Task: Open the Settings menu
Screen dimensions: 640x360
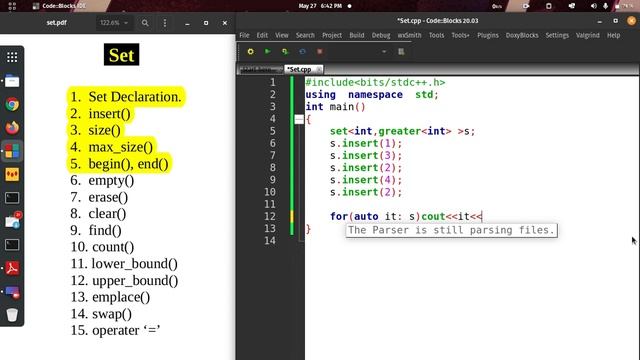Action: coord(557,35)
